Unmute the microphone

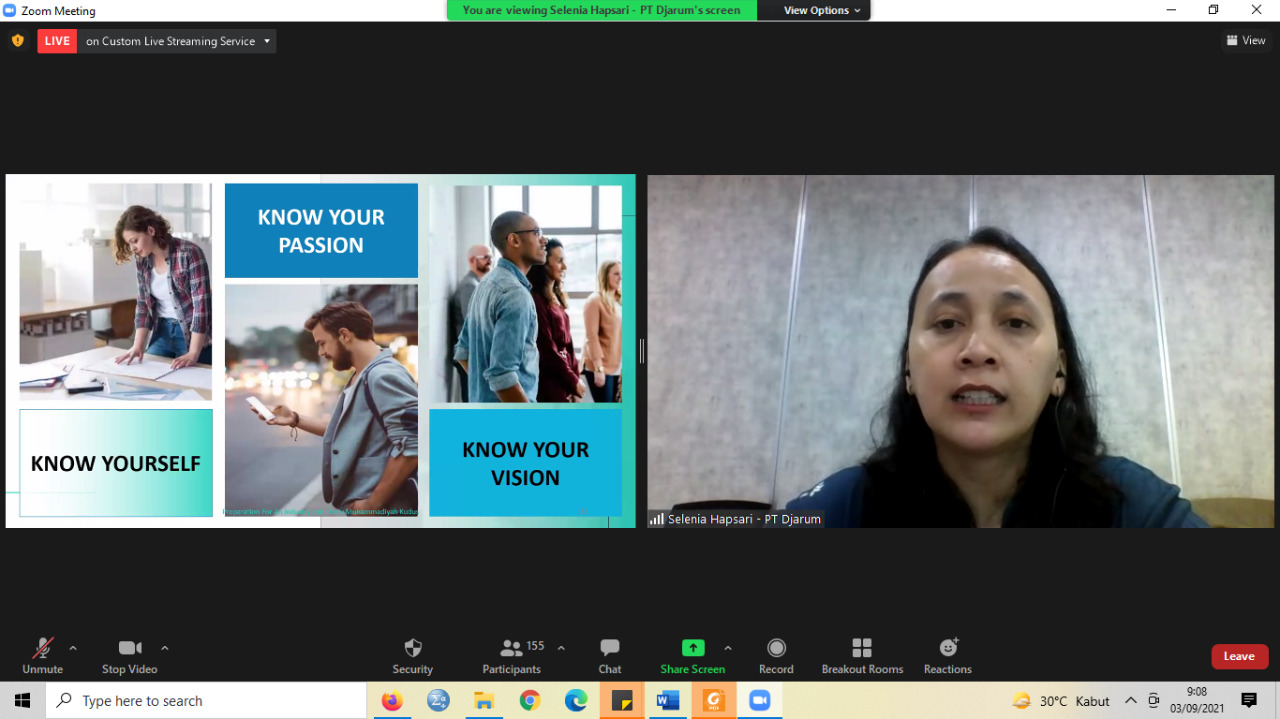pos(42,655)
